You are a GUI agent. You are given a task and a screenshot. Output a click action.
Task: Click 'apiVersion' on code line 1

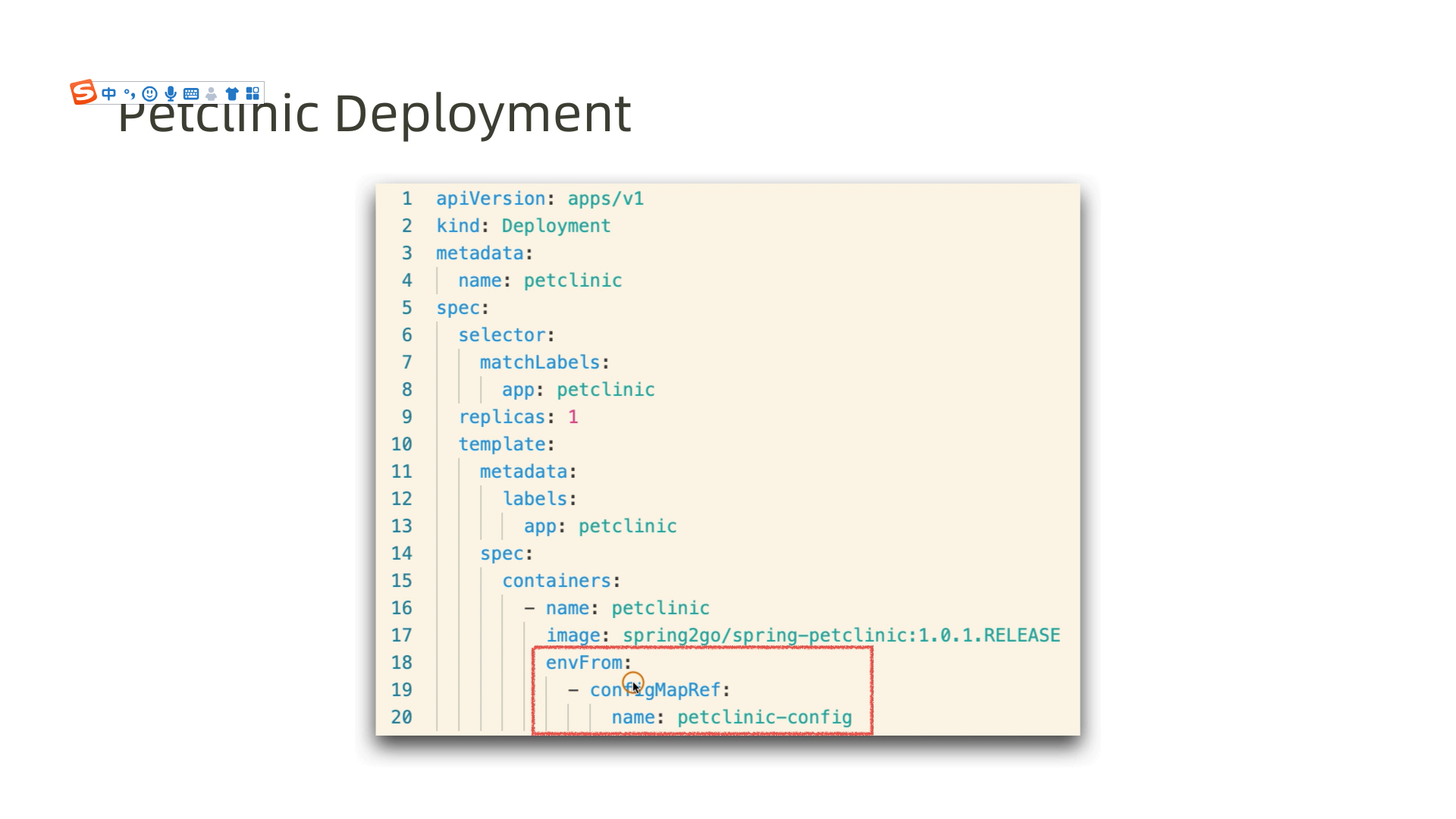pos(491,199)
